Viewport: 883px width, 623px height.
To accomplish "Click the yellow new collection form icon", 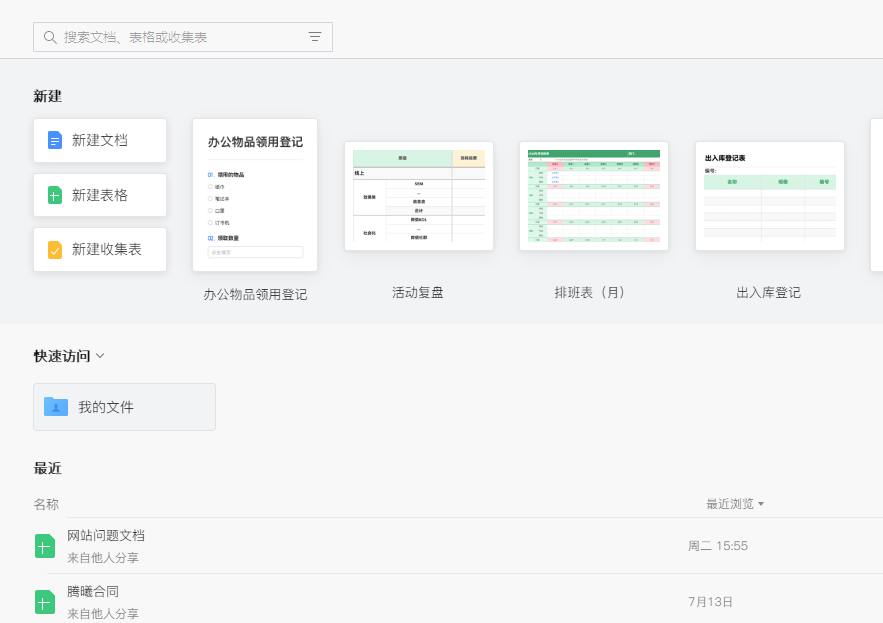I will (x=54, y=249).
